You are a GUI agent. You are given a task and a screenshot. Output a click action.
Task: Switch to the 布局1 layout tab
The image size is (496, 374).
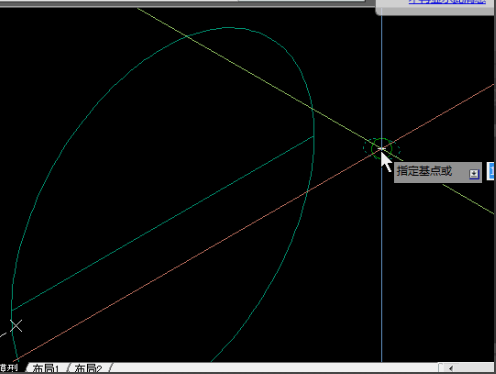46,369
